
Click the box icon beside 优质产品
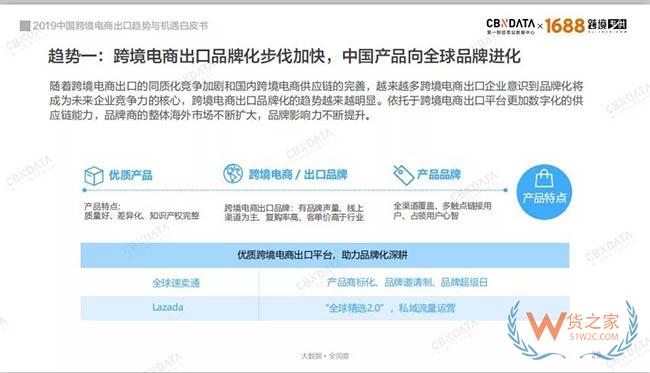coord(94,175)
